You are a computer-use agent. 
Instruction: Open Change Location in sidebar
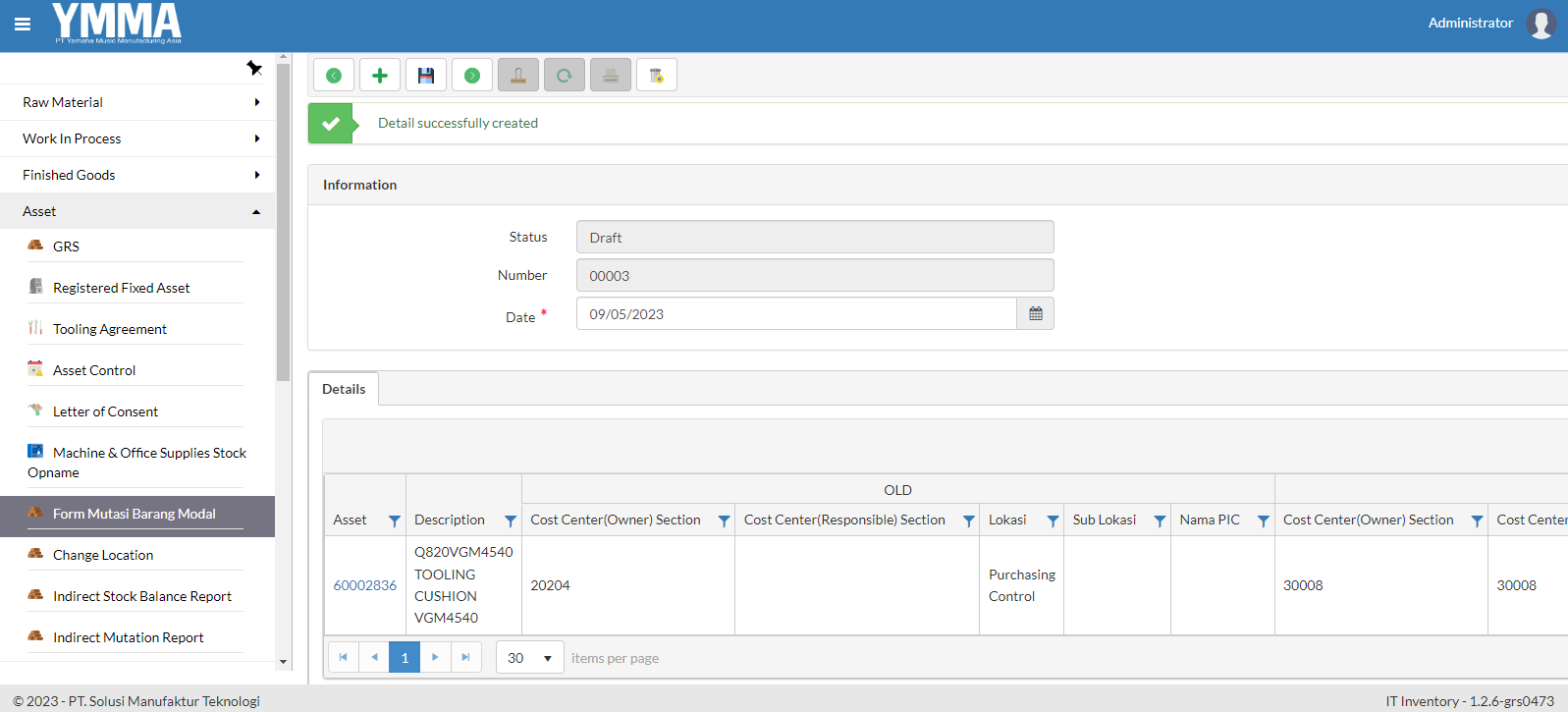click(103, 555)
